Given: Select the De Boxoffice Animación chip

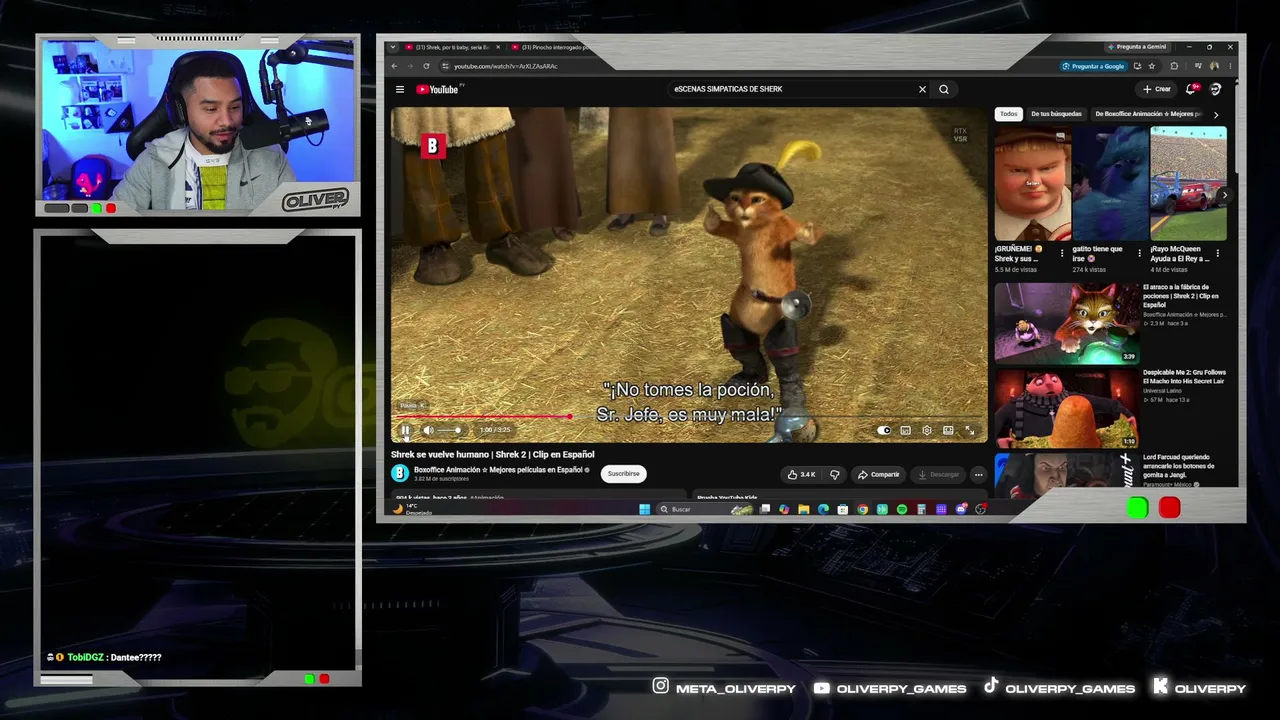Looking at the screenshot, I should (1148, 114).
